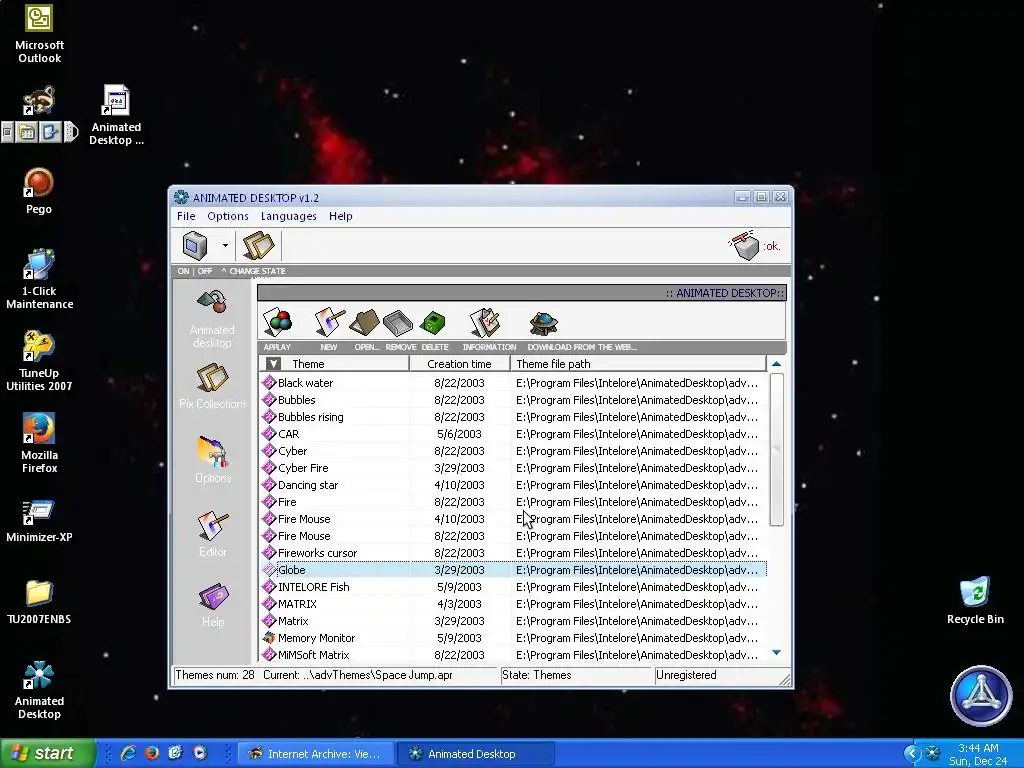Launch Internet Explorer from quick launch

pos(128,753)
